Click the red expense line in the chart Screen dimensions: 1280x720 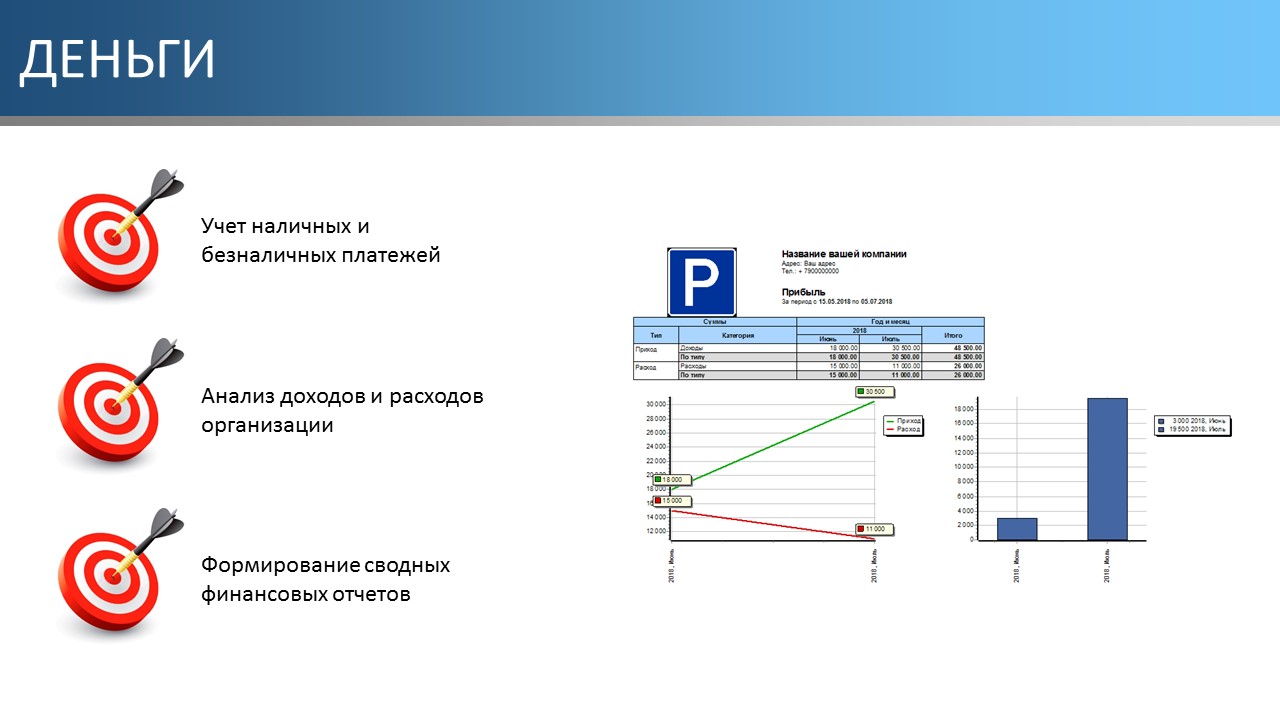click(773, 524)
